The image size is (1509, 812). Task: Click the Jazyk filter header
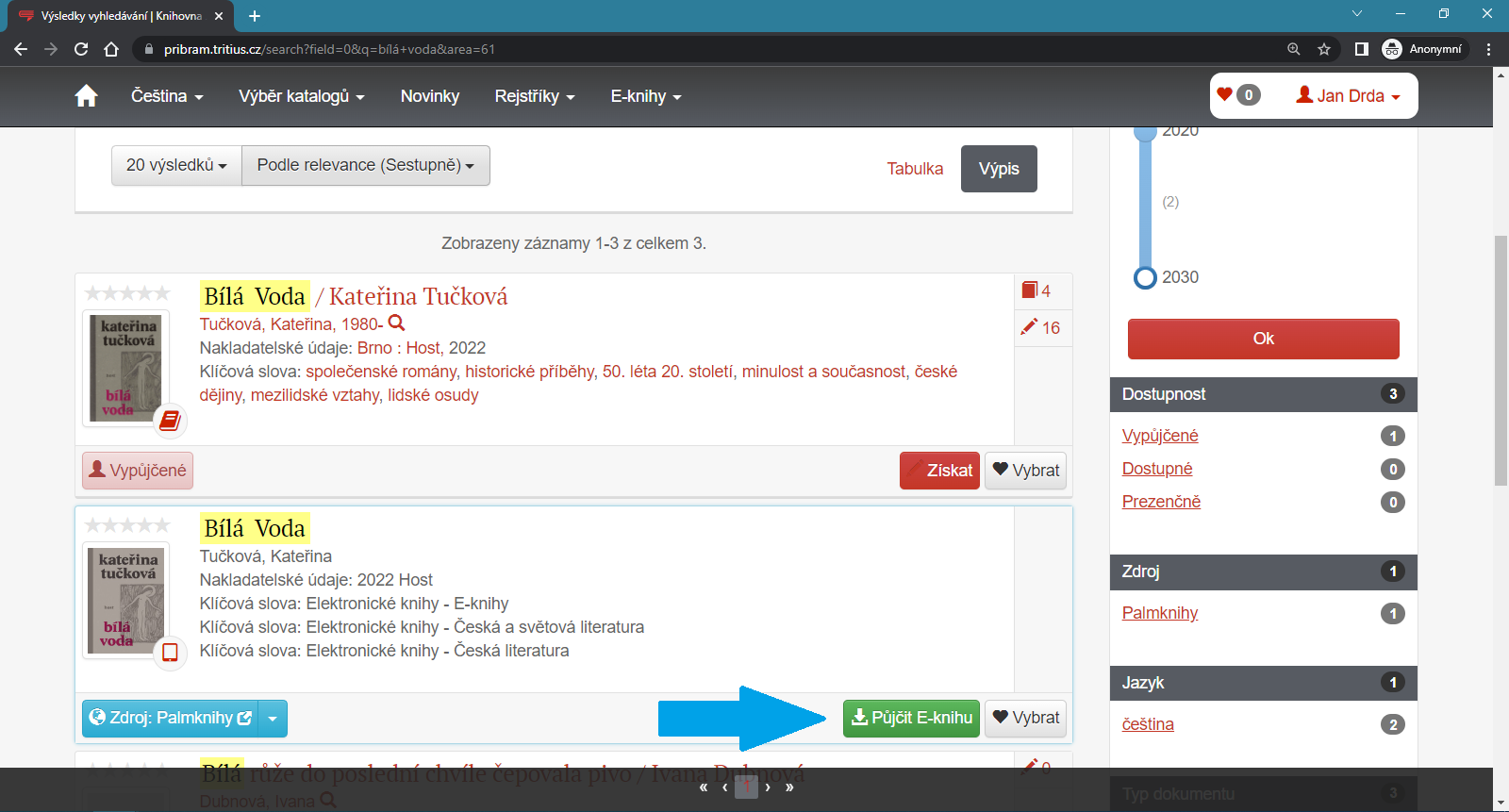pos(1264,683)
